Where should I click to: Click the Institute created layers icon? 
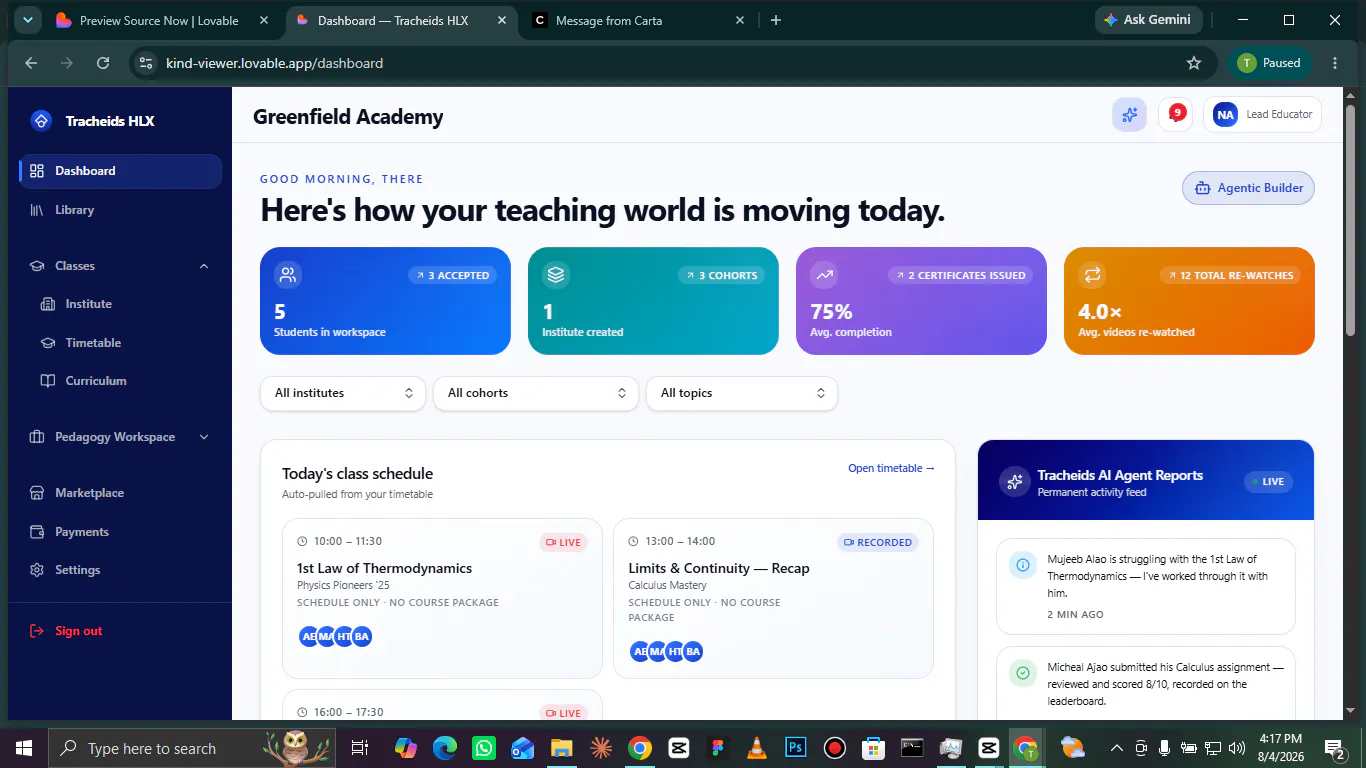(x=556, y=274)
